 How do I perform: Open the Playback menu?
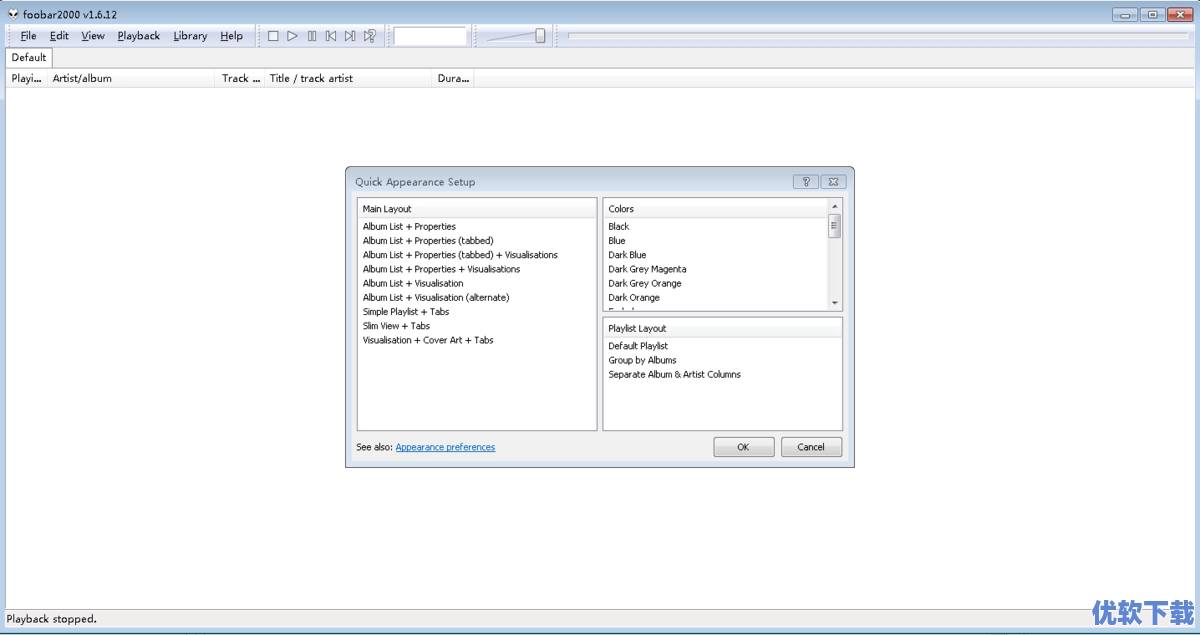(x=139, y=36)
